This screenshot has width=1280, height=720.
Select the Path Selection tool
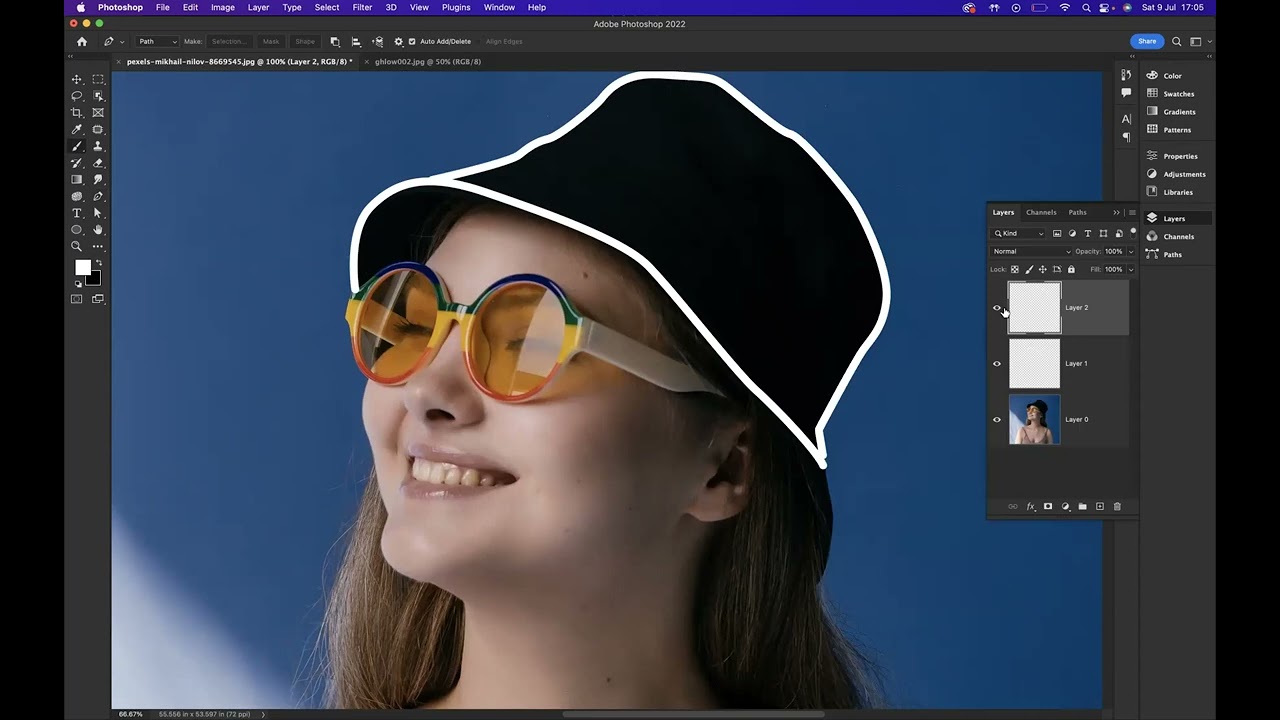tap(98, 213)
